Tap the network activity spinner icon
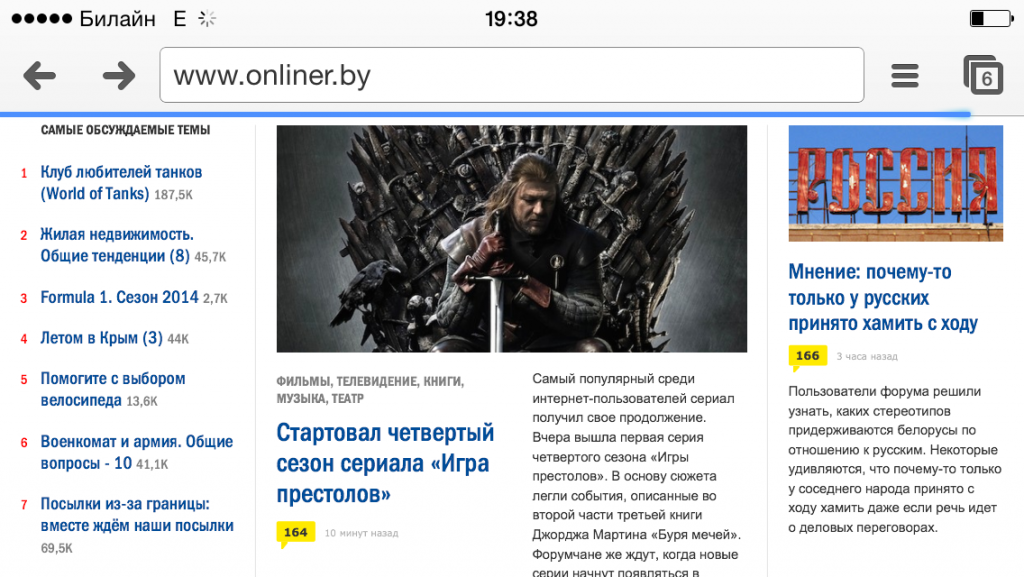This screenshot has height=577, width=1024. (207, 19)
